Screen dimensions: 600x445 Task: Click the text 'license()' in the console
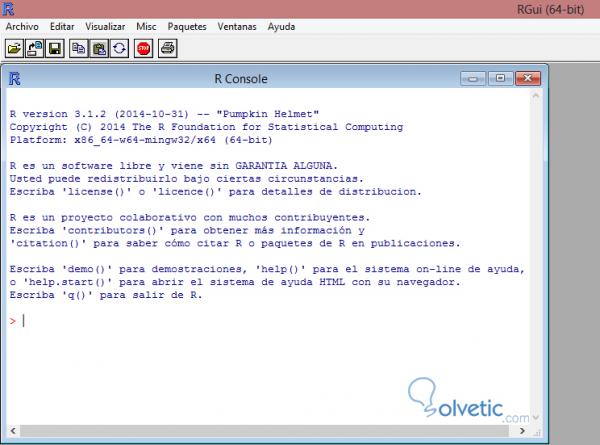[x=96, y=191]
